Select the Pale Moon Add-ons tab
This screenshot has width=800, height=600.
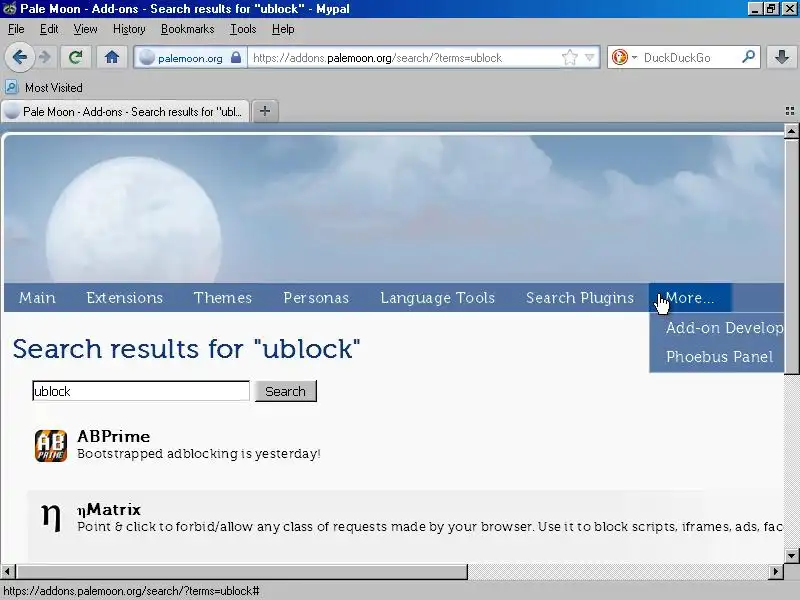[x=126, y=111]
